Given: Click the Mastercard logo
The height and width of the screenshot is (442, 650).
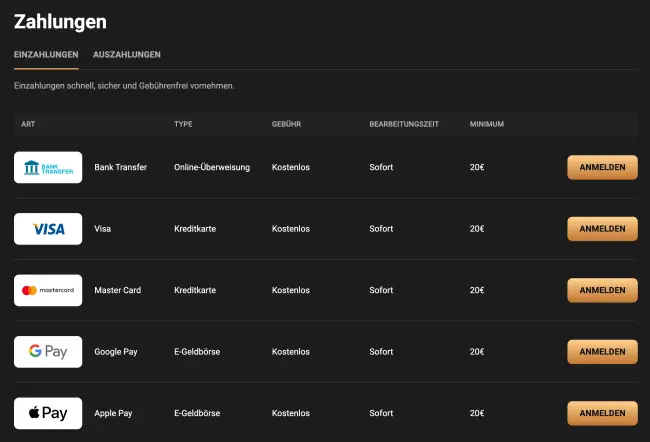Looking at the screenshot, I should coord(48,290).
